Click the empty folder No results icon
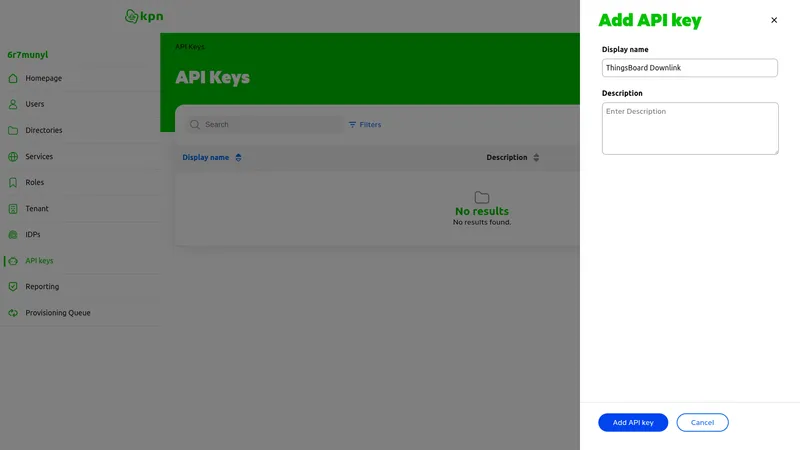Screen dimensions: 800x450 tap(482, 197)
